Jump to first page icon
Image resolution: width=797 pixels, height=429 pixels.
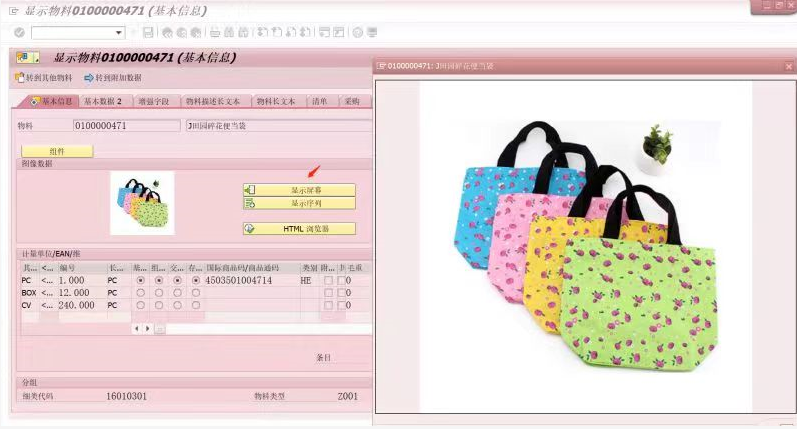pos(262,33)
